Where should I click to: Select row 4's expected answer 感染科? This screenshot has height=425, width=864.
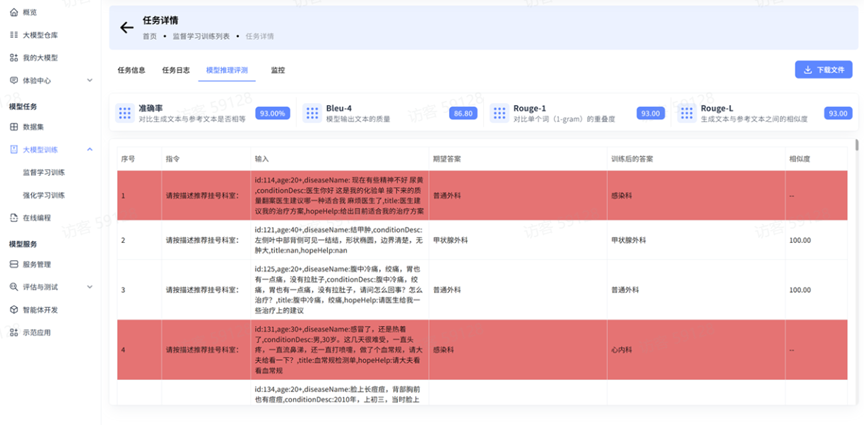tap(444, 350)
